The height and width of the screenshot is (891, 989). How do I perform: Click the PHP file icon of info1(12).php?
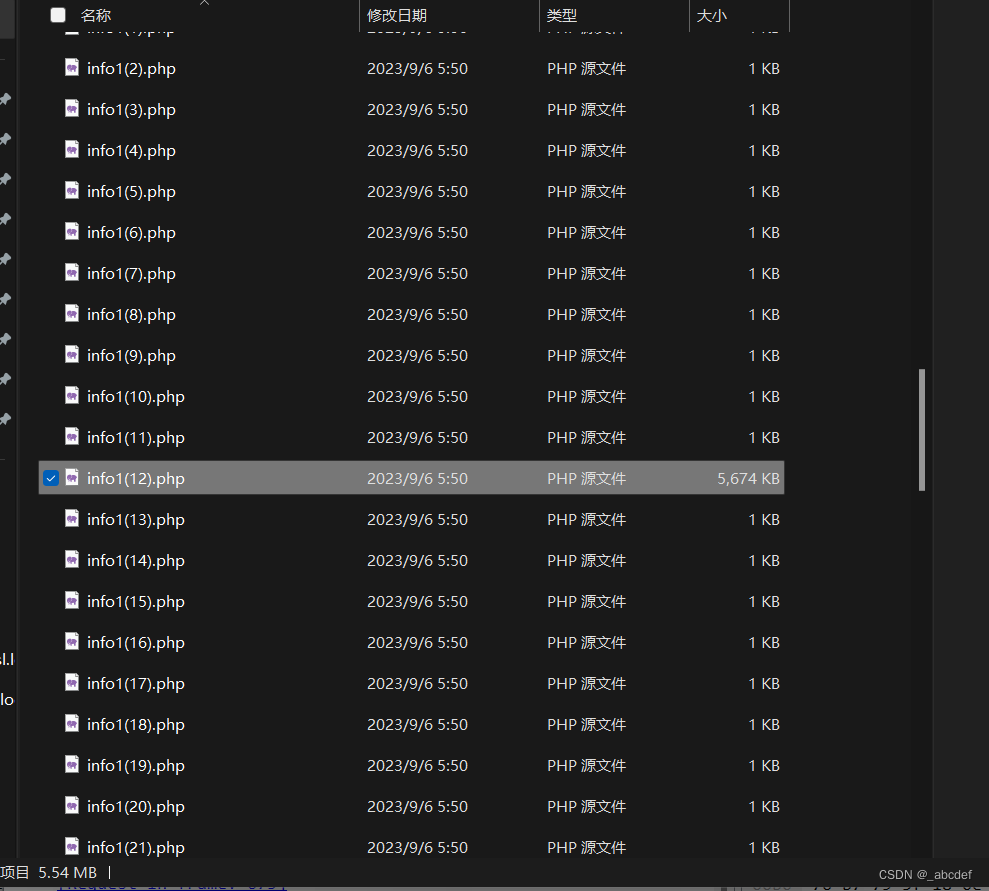click(x=72, y=477)
